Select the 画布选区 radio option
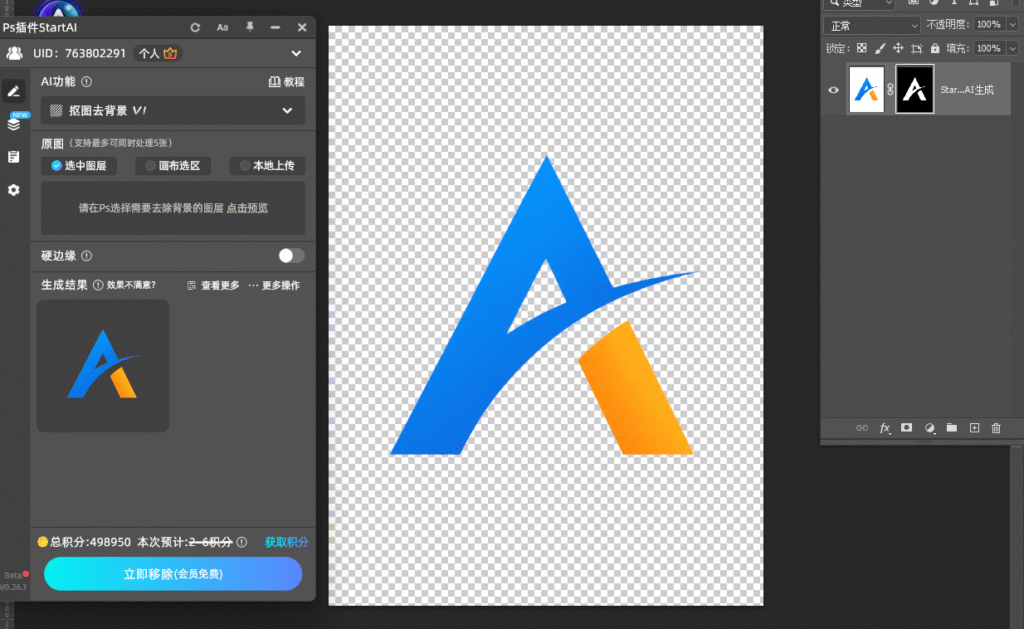Viewport: 1024px width, 629px height. (x=173, y=166)
